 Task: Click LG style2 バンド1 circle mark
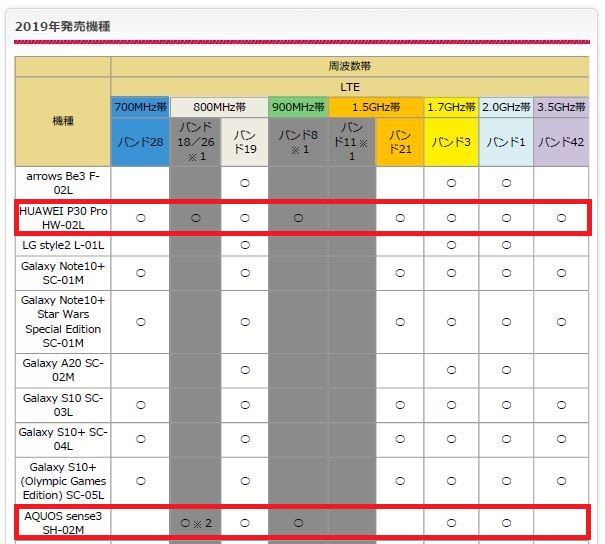(506, 245)
